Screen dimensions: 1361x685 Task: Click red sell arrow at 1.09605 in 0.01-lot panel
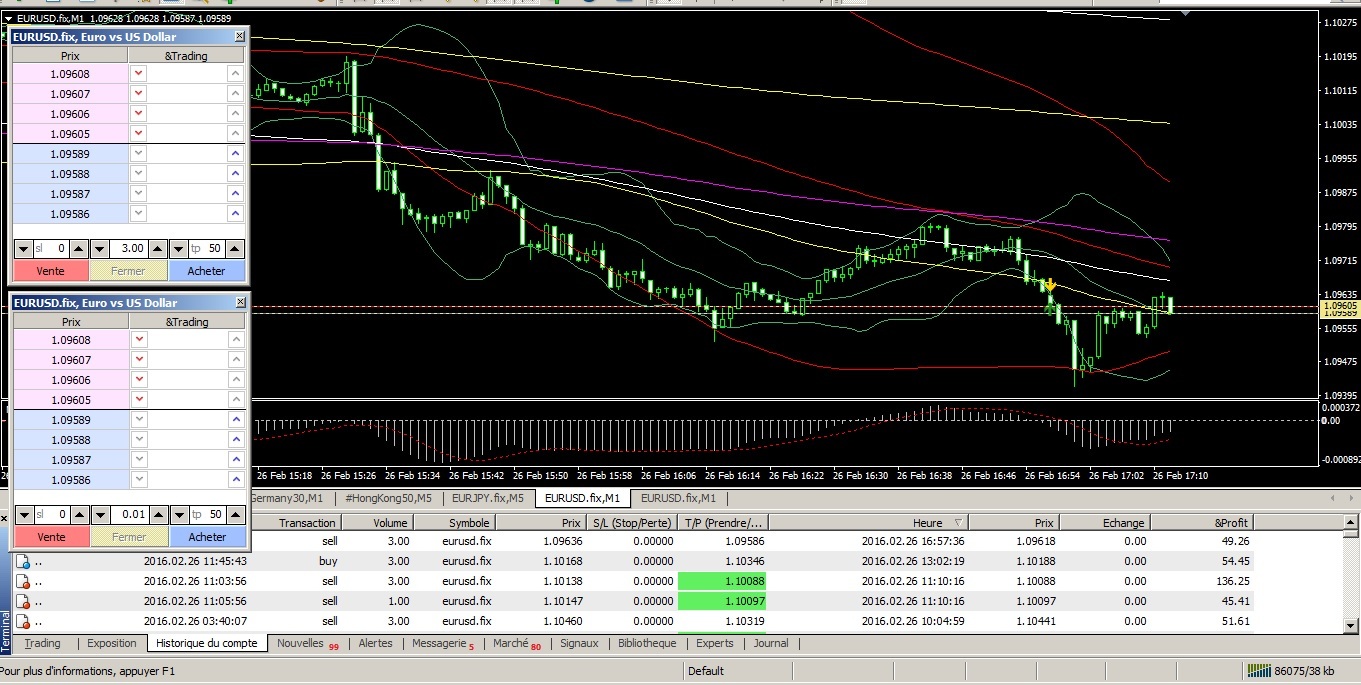click(x=138, y=400)
